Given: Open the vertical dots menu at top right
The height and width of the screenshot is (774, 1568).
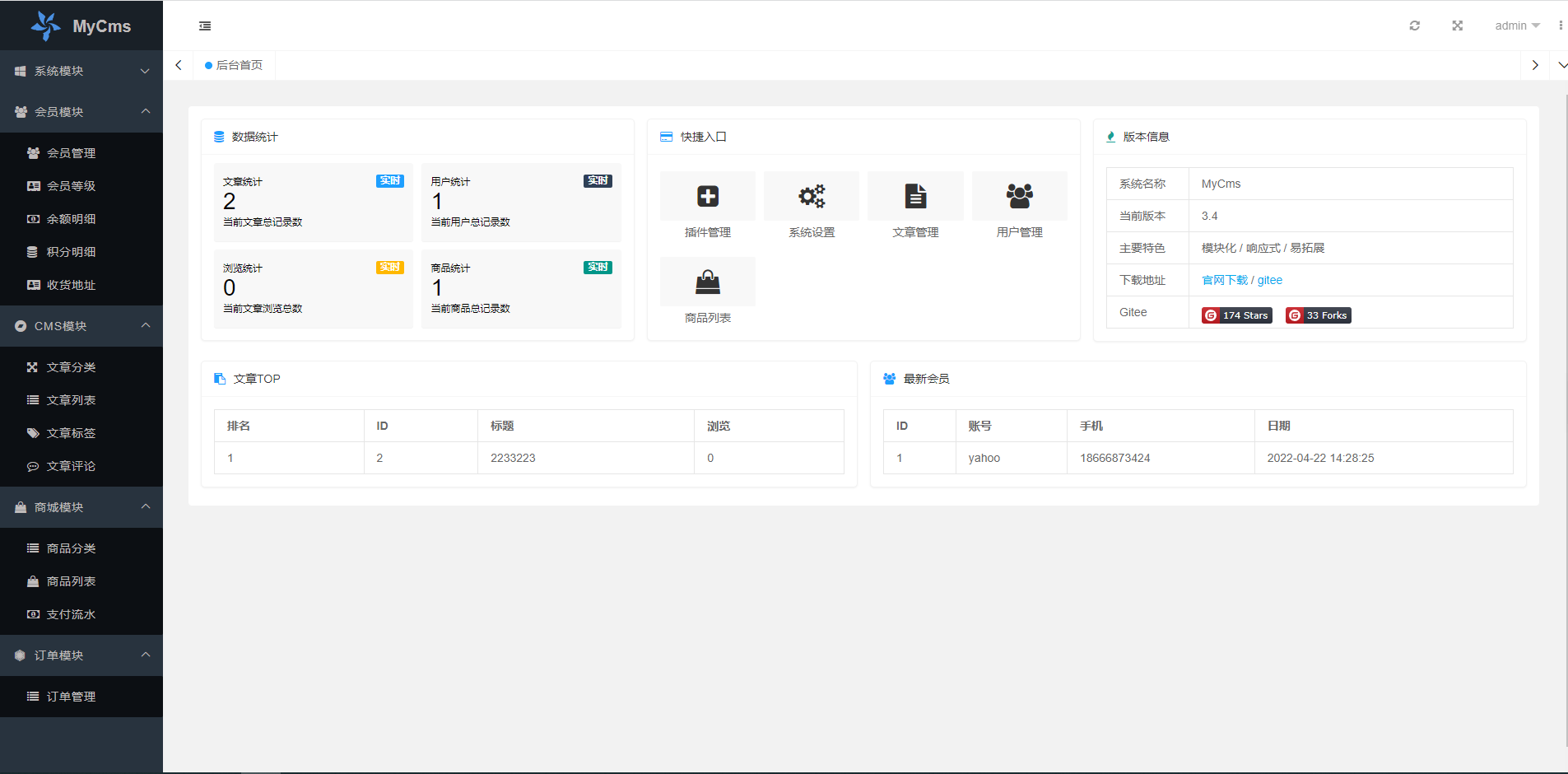Looking at the screenshot, I should (x=1561, y=26).
